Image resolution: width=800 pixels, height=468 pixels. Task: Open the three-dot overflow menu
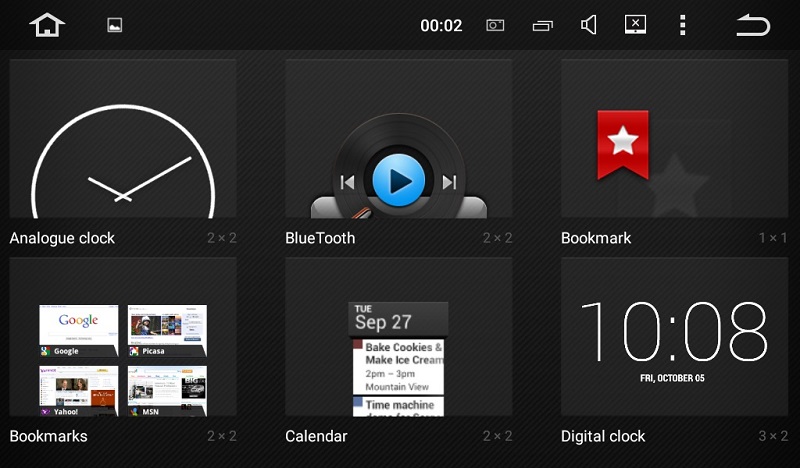point(683,25)
